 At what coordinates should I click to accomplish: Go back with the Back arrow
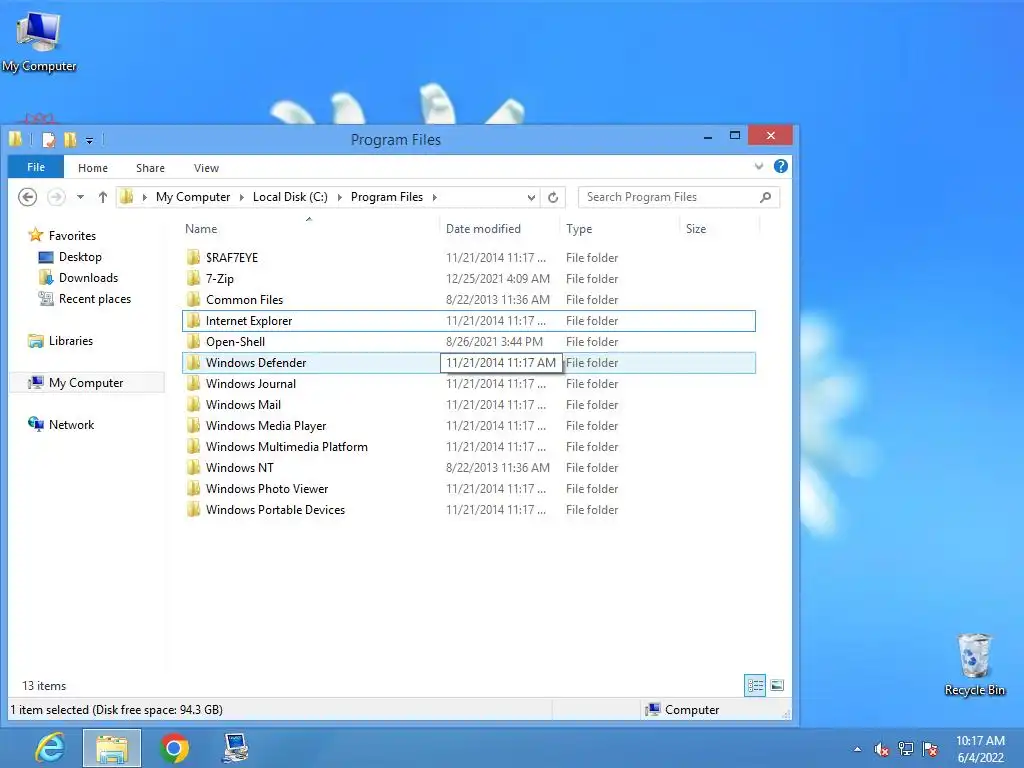[x=27, y=197]
